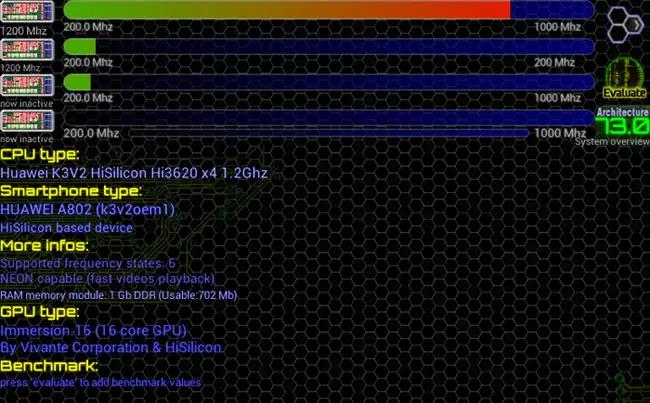The width and height of the screenshot is (650, 403).
Task: Click the Architecture 73.0 score display
Action: tap(622, 121)
